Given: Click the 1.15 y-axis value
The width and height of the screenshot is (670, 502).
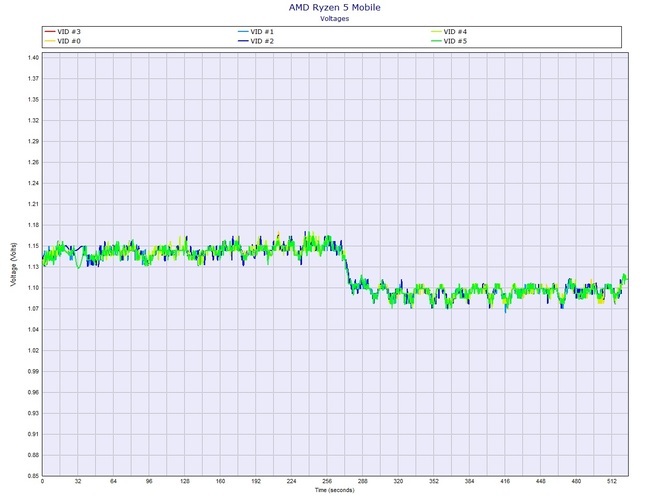Looking at the screenshot, I should [x=34, y=246].
